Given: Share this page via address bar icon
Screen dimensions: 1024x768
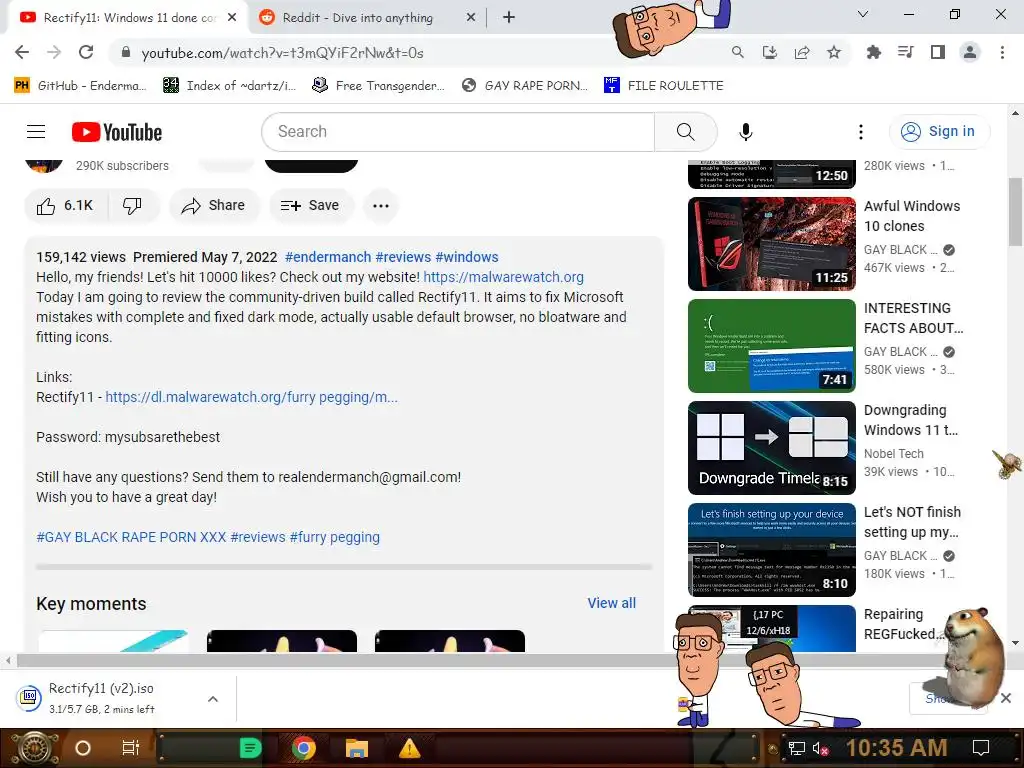Looking at the screenshot, I should 802,52.
